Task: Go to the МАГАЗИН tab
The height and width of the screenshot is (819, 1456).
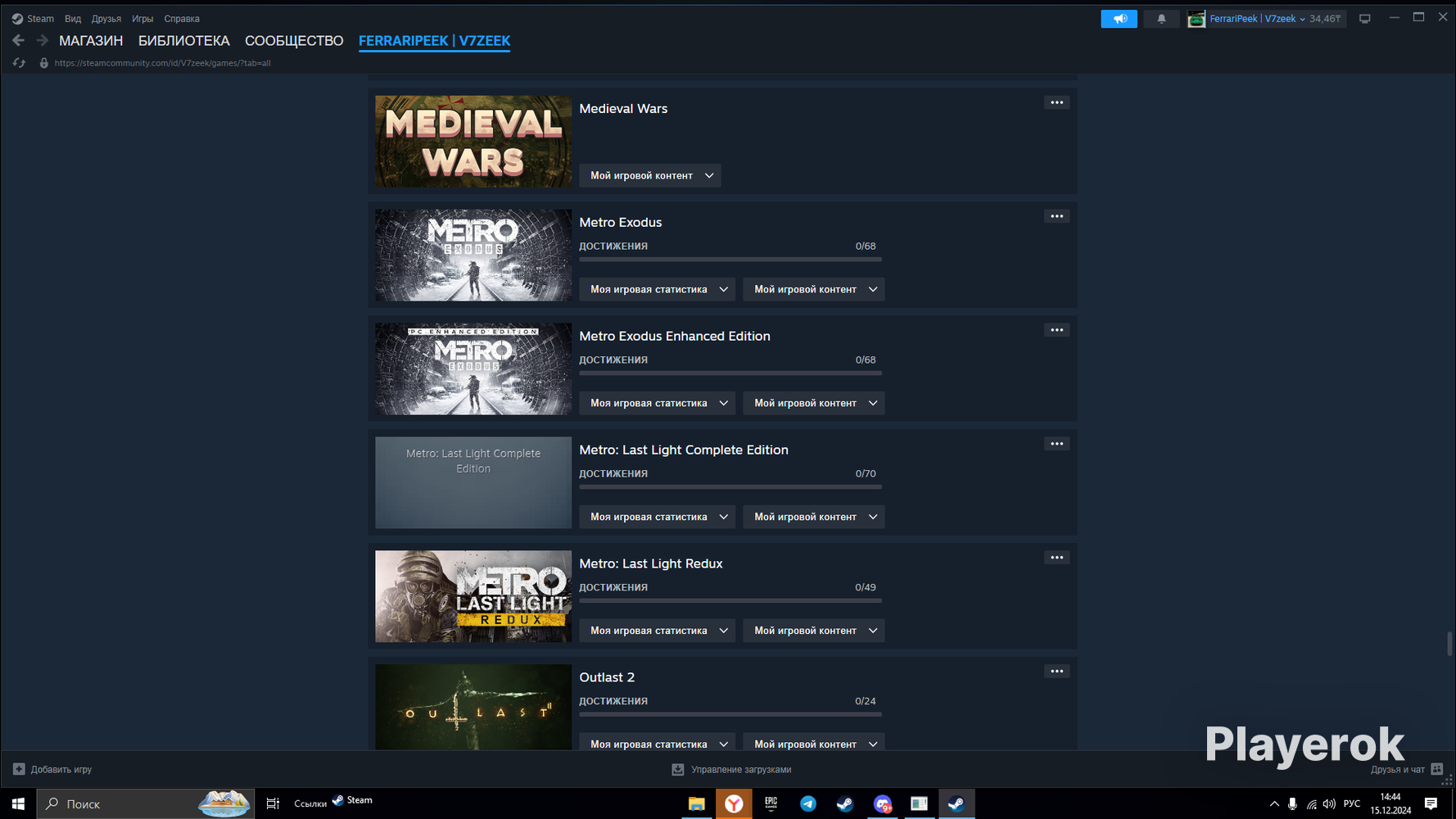Action: pos(91,41)
